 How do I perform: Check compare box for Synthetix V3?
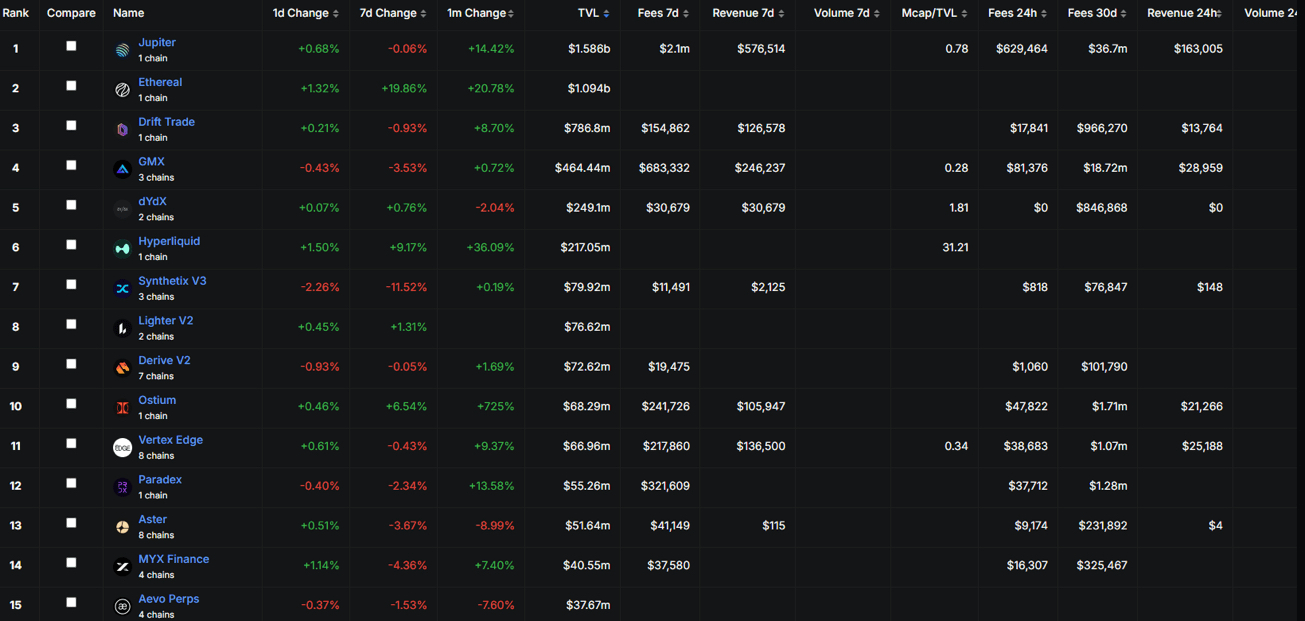71,285
